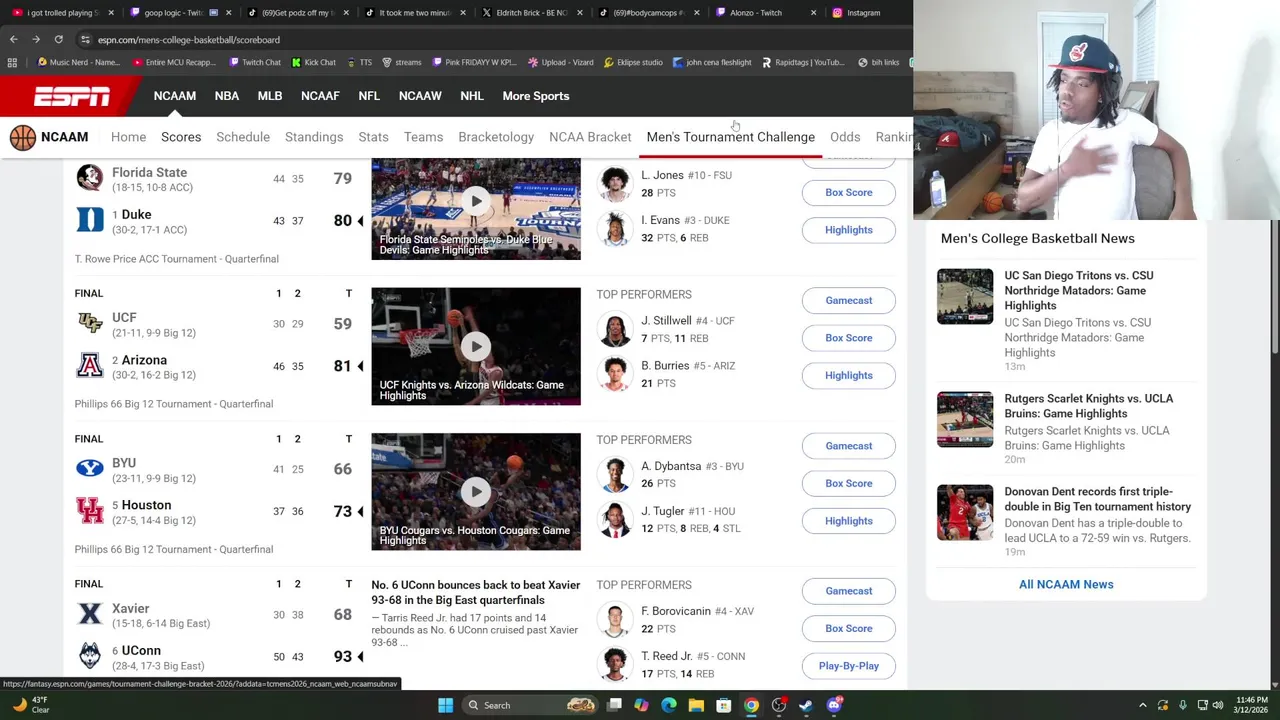Click the Duke team logo
Screen dimensions: 1280x720
coord(90,220)
